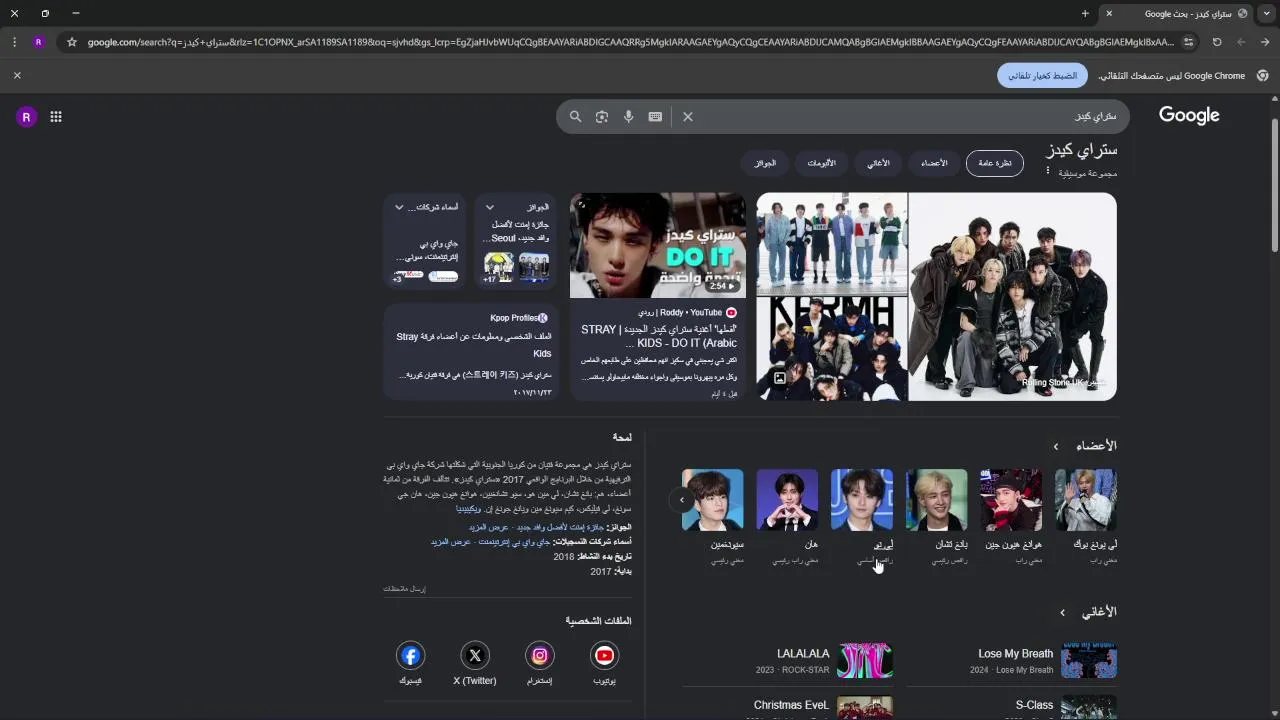Open the ويكيبيديا Wikipedia link

[x=469, y=509]
